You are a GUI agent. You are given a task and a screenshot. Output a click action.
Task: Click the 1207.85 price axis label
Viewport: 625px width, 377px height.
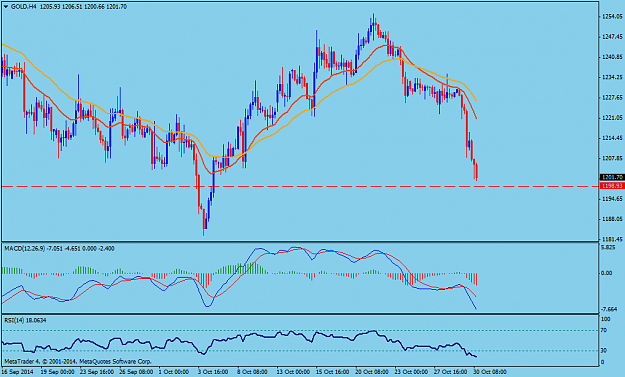(613, 159)
